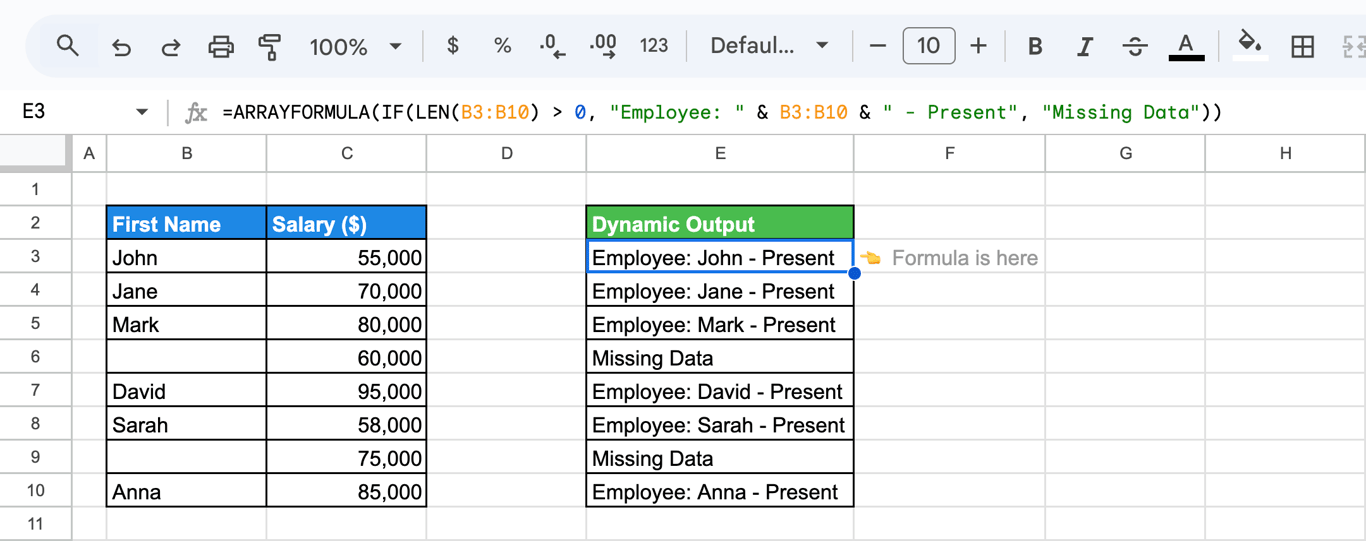Image resolution: width=1366 pixels, height=541 pixels.
Task: Select row 1 header
Action: [x=35, y=189]
